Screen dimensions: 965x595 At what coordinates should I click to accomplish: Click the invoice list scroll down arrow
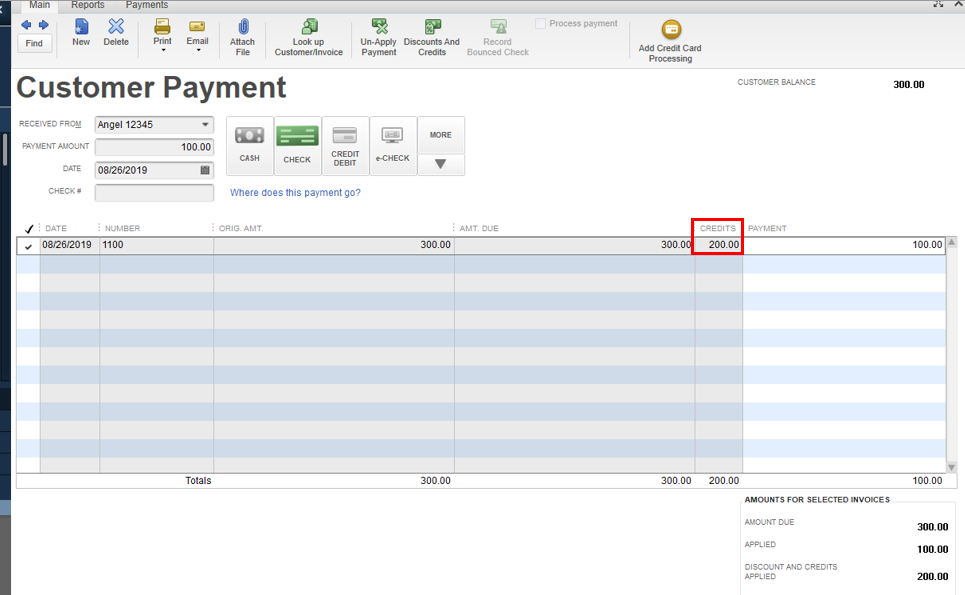pyautogui.click(x=951, y=468)
